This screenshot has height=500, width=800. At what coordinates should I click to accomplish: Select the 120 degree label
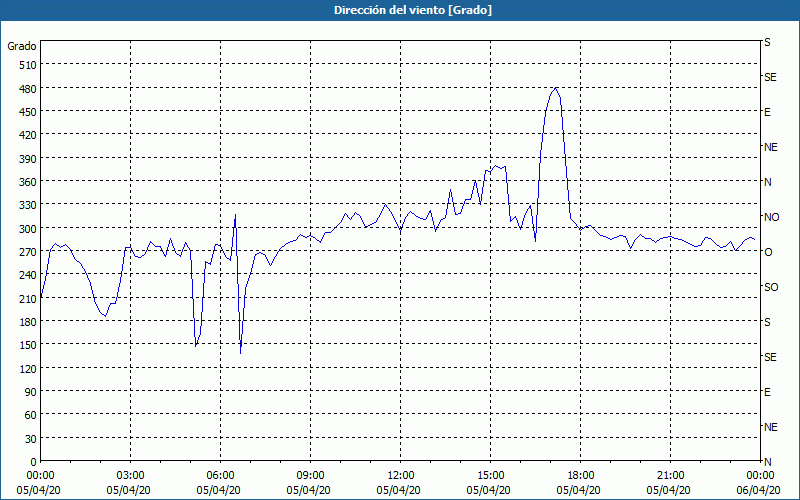click(x=28, y=369)
